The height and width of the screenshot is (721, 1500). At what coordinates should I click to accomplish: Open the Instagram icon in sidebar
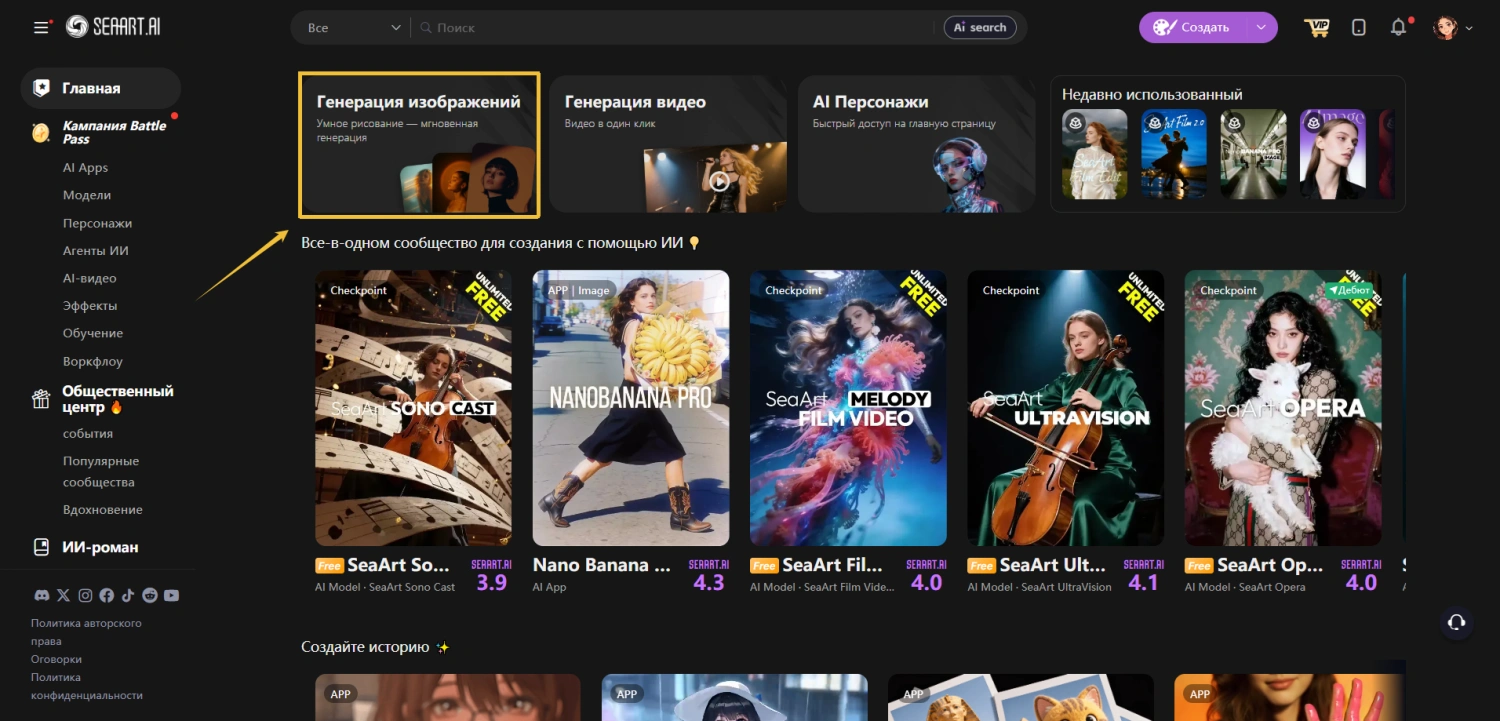pos(85,595)
